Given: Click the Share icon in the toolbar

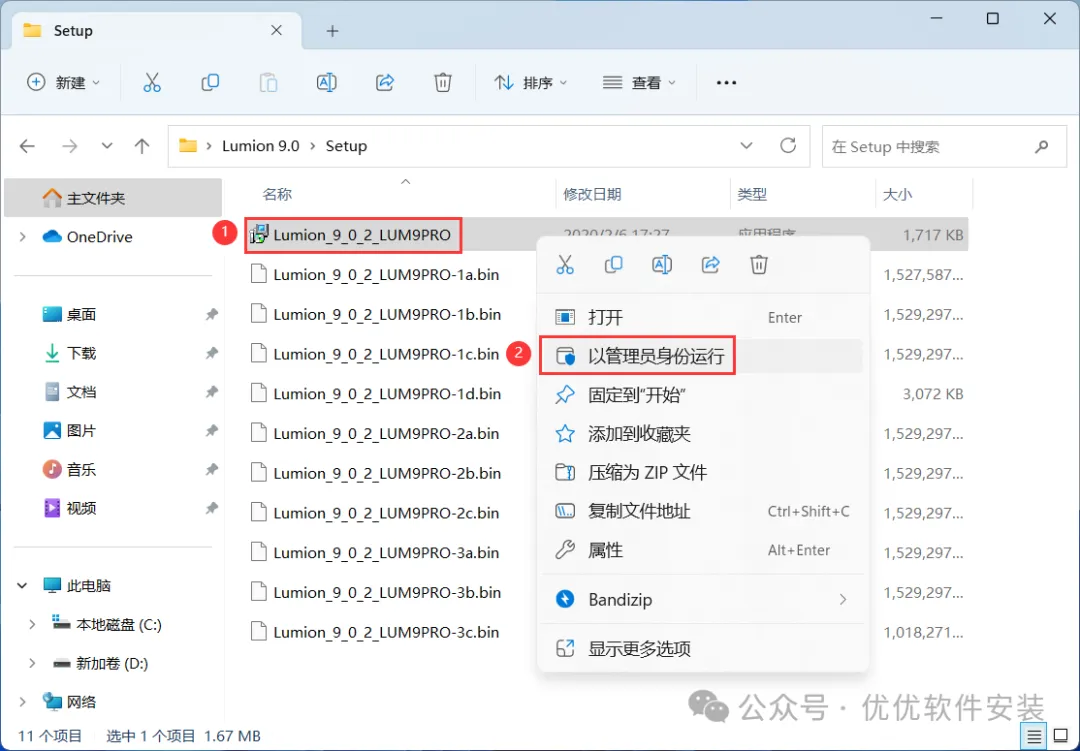Looking at the screenshot, I should [x=384, y=83].
